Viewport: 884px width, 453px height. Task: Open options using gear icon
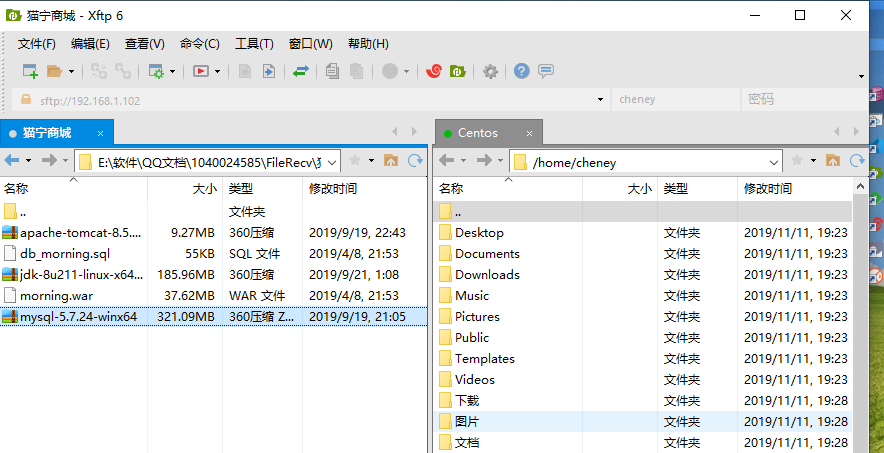coord(490,72)
